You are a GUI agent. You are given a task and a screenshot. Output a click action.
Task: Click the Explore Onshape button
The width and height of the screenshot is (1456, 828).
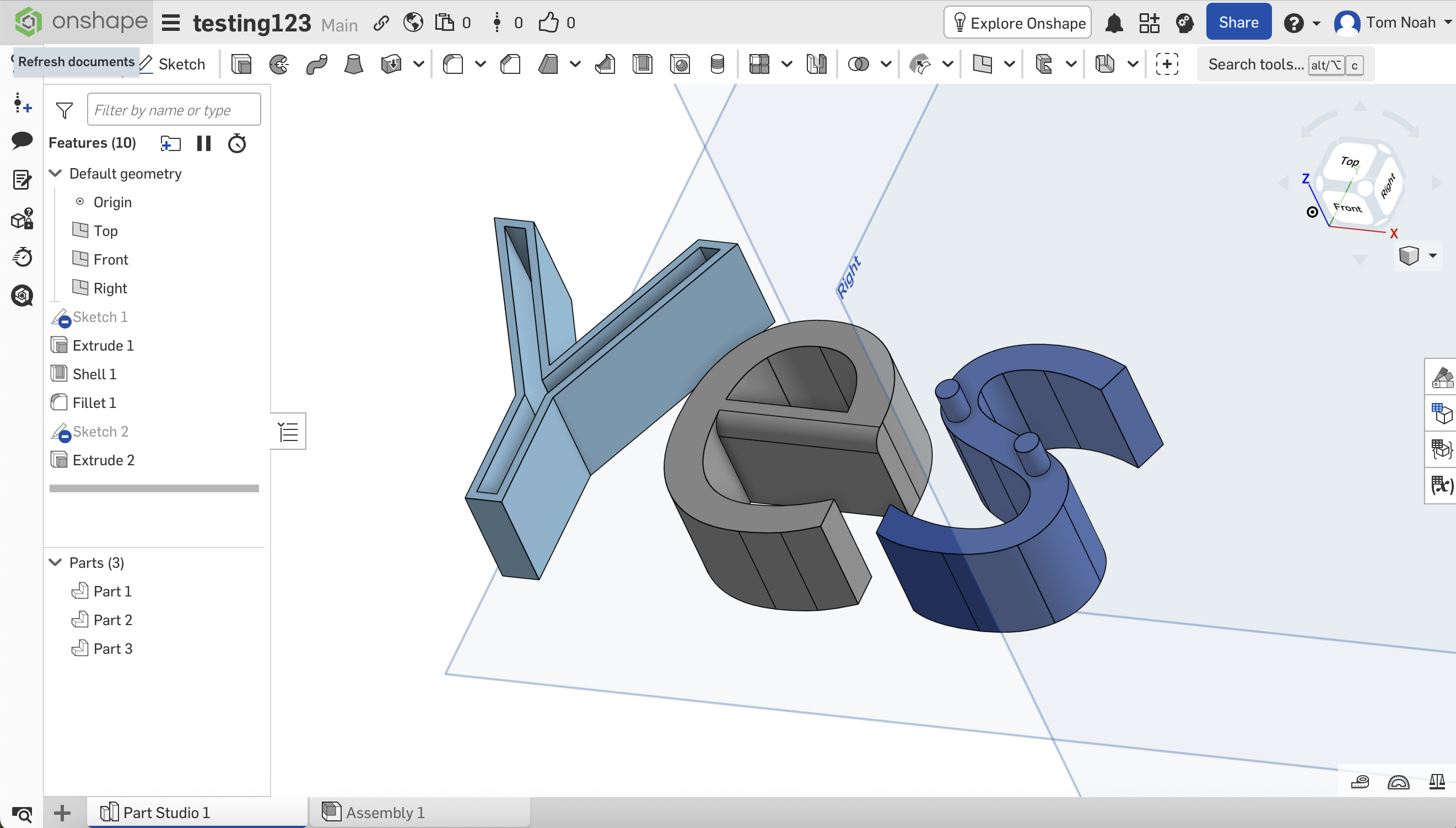tap(1018, 23)
